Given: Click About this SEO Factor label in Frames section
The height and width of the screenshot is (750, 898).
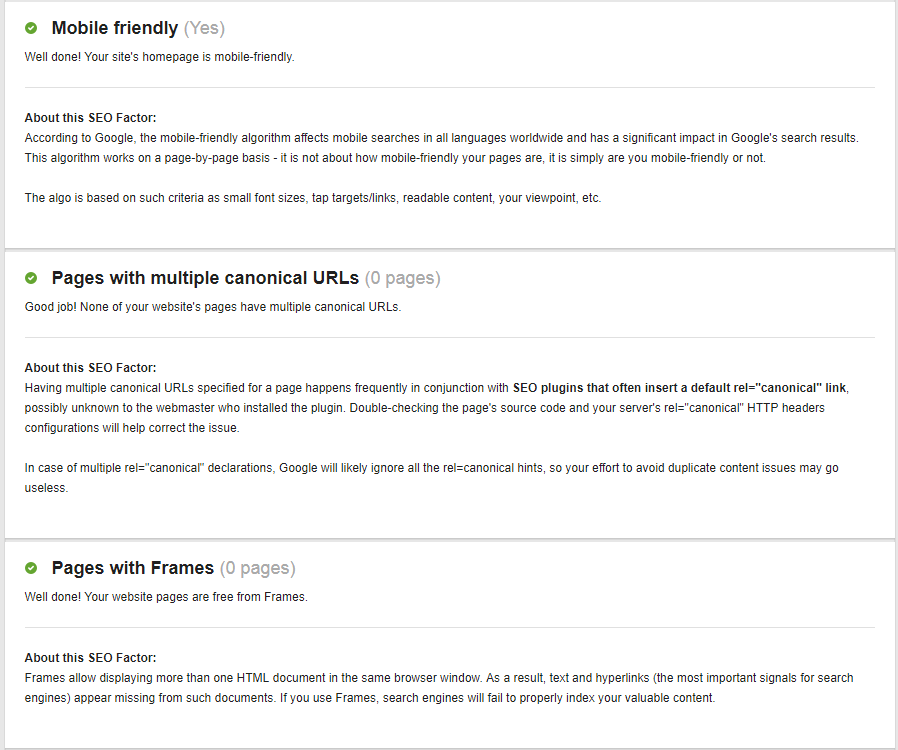Looking at the screenshot, I should (90, 658).
